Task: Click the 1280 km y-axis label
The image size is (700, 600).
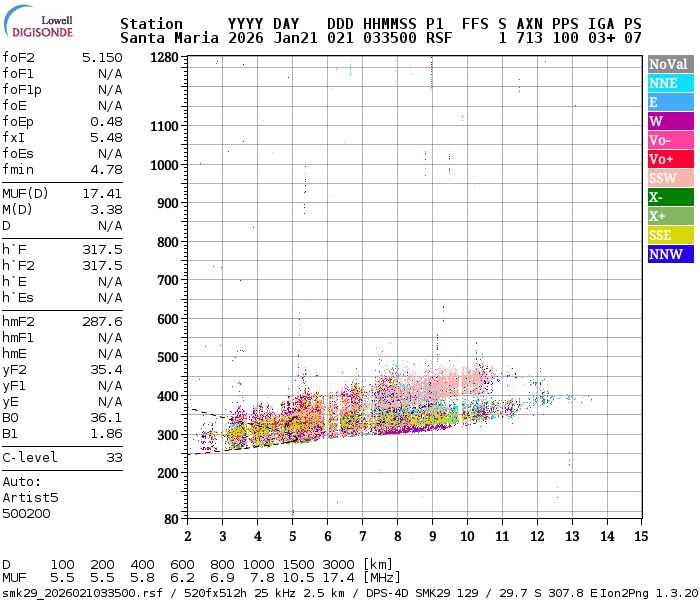Action: pyautogui.click(x=164, y=58)
